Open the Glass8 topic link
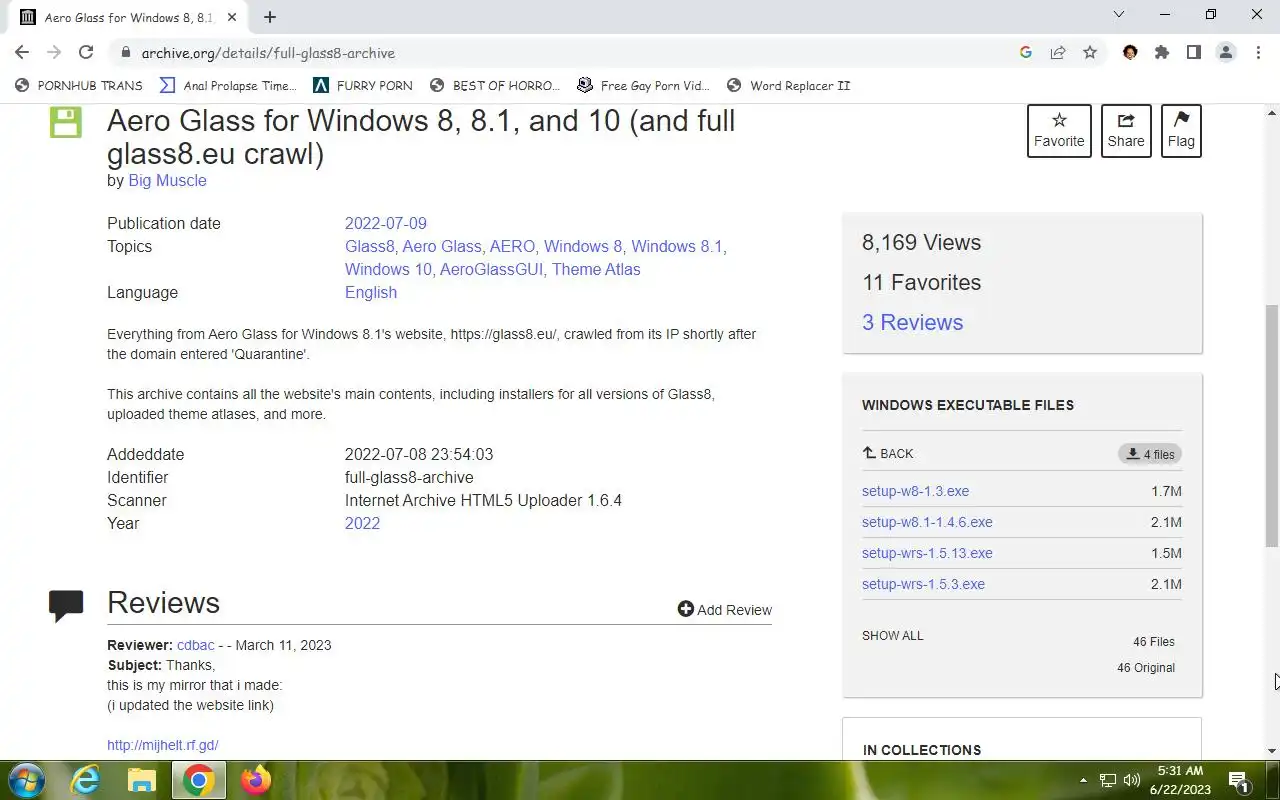This screenshot has width=1280, height=800. tap(369, 246)
